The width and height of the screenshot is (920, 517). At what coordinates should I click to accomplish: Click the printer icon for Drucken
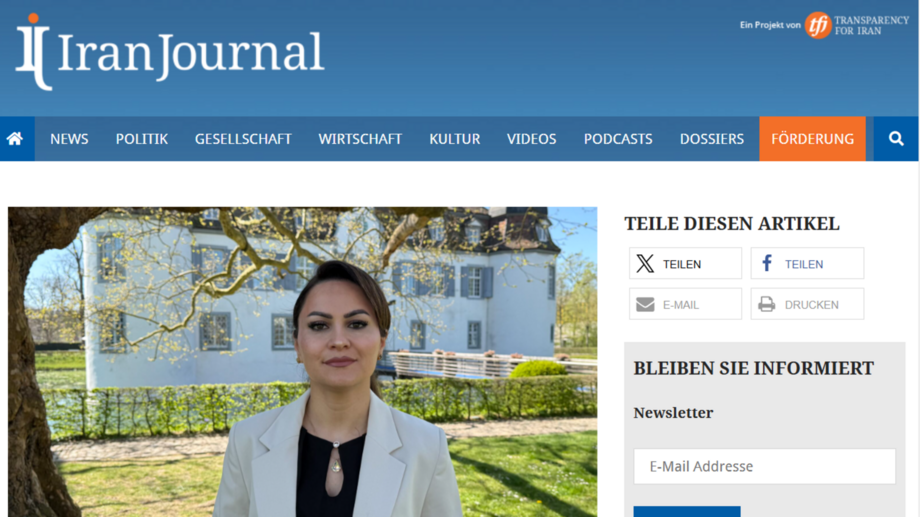766,304
